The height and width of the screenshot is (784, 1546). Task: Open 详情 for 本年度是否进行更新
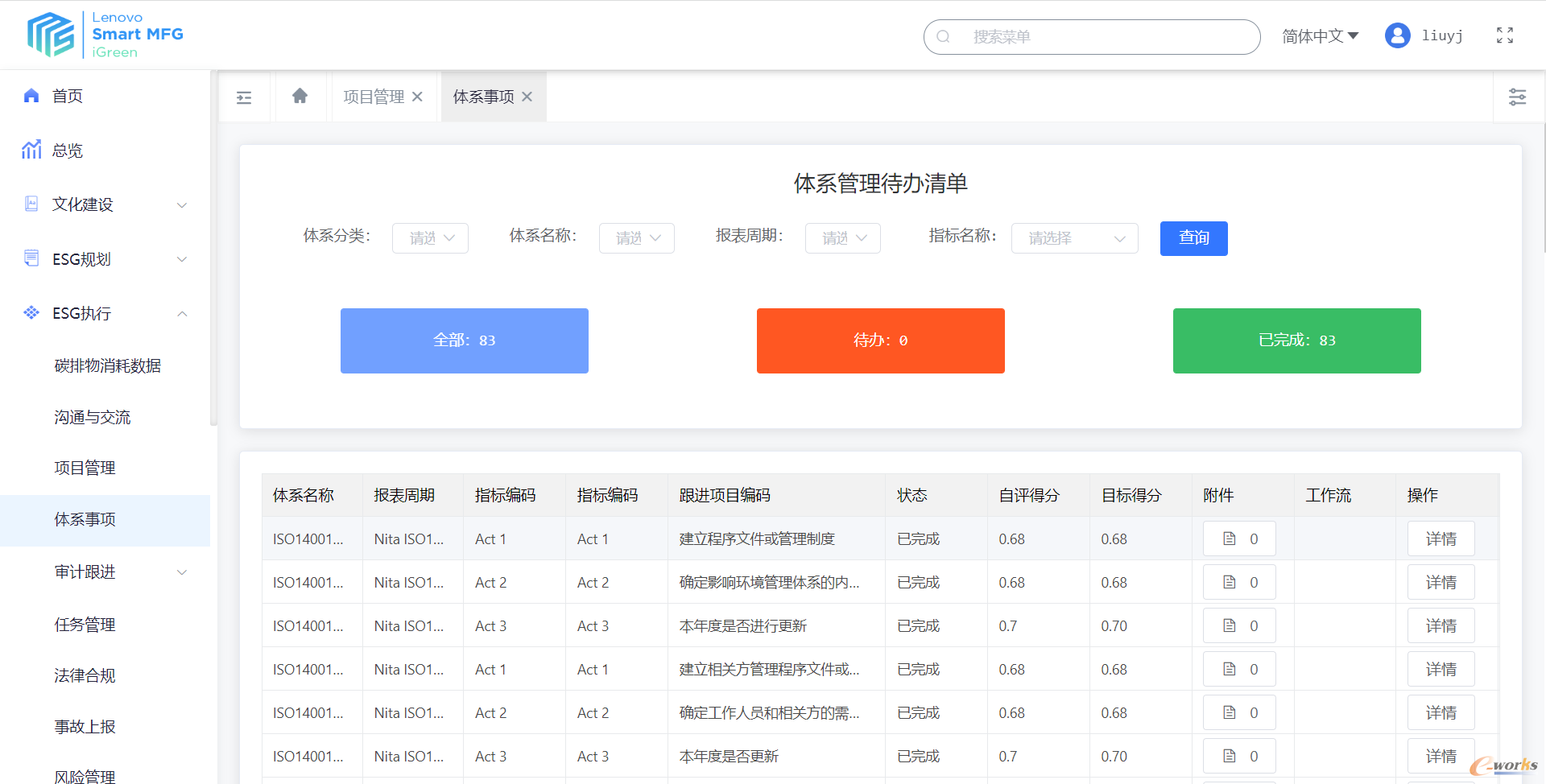(1441, 625)
